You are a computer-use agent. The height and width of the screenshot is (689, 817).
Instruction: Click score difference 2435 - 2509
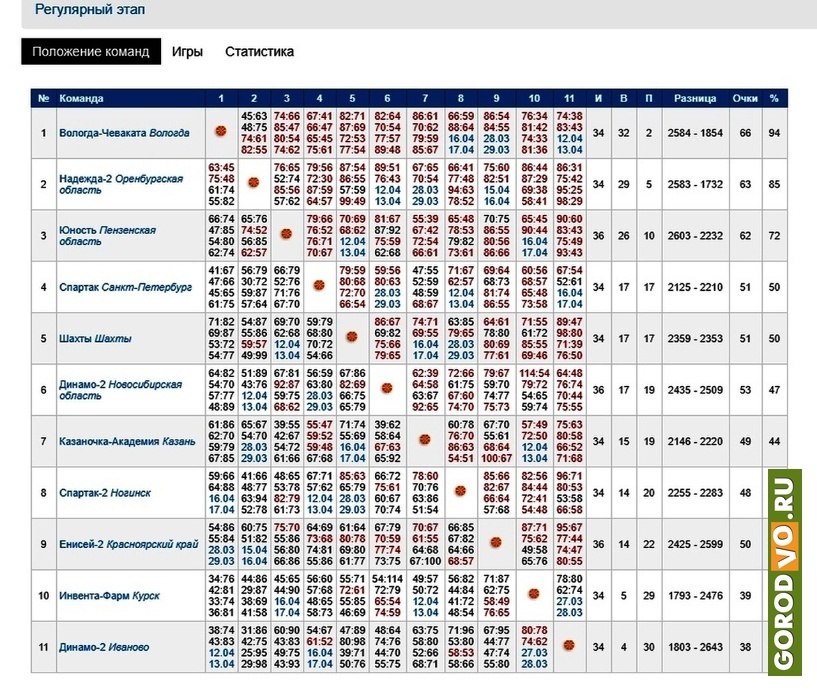click(x=695, y=390)
